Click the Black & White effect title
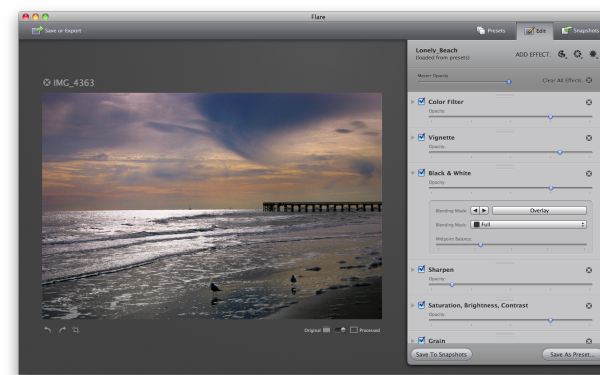The height and width of the screenshot is (375, 600). (x=450, y=173)
